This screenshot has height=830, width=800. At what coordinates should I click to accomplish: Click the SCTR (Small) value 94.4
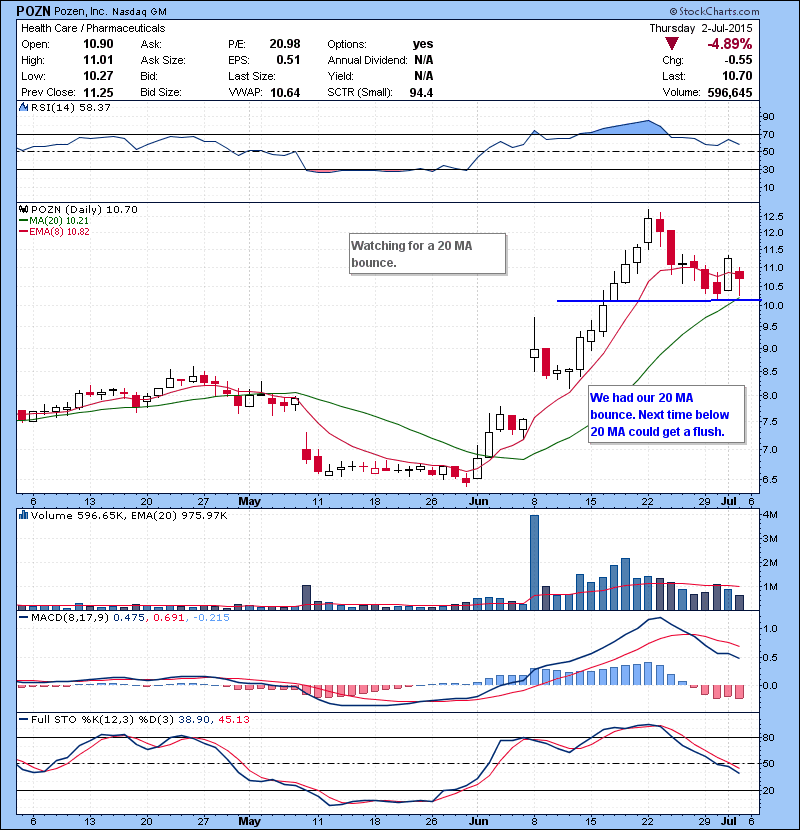tap(421, 93)
